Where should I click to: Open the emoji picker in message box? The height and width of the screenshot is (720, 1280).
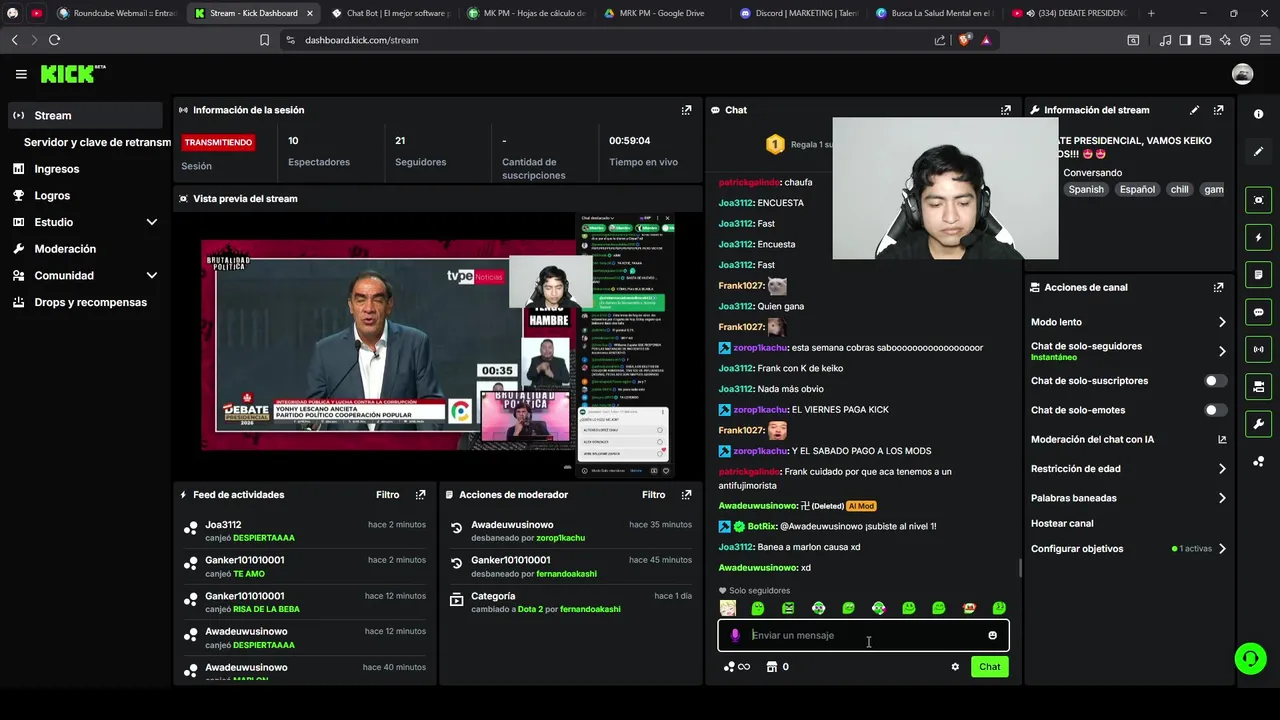click(x=992, y=635)
